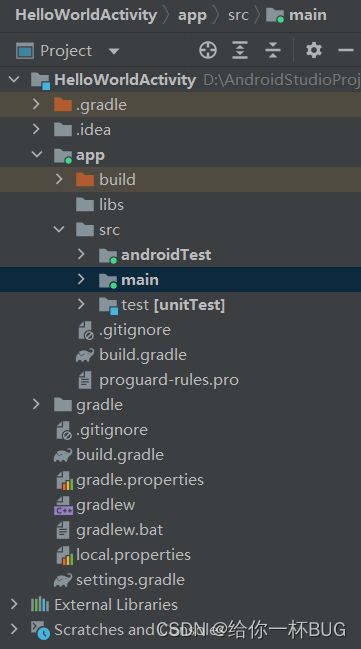Select the local.properties file

(x=133, y=555)
